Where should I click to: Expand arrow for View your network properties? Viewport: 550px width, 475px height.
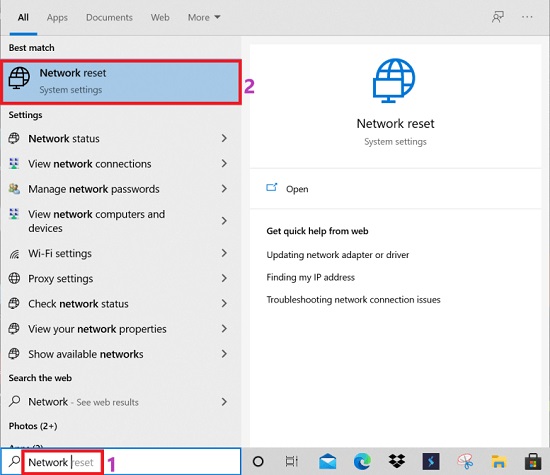(224, 329)
